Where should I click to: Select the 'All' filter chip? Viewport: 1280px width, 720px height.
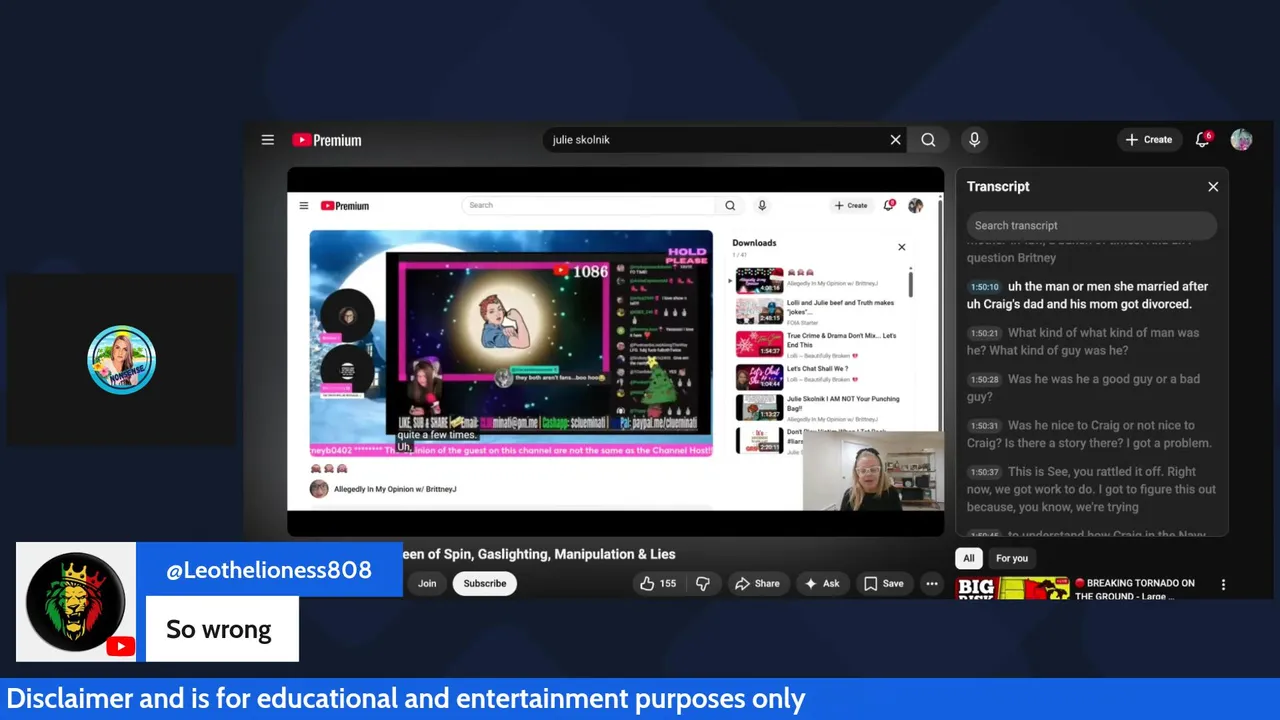[969, 558]
